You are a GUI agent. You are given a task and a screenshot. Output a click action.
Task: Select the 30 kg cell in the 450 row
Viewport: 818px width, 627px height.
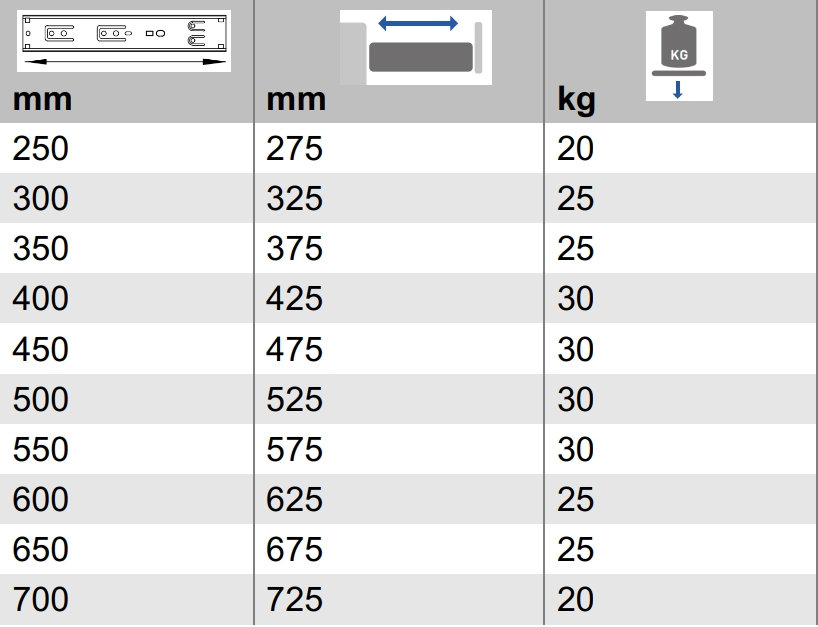[681, 349]
